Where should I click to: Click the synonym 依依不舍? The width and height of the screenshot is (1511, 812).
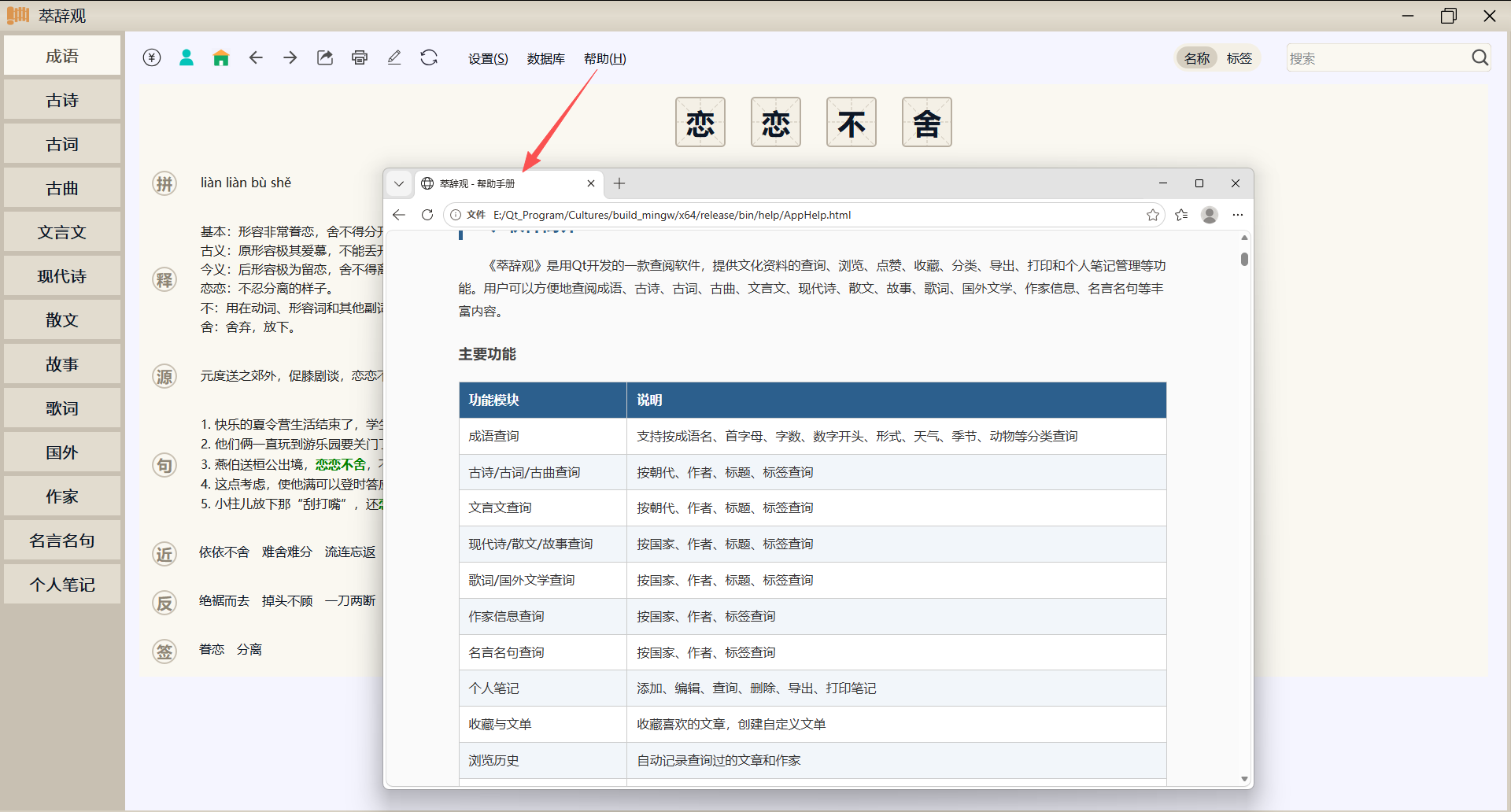point(224,552)
